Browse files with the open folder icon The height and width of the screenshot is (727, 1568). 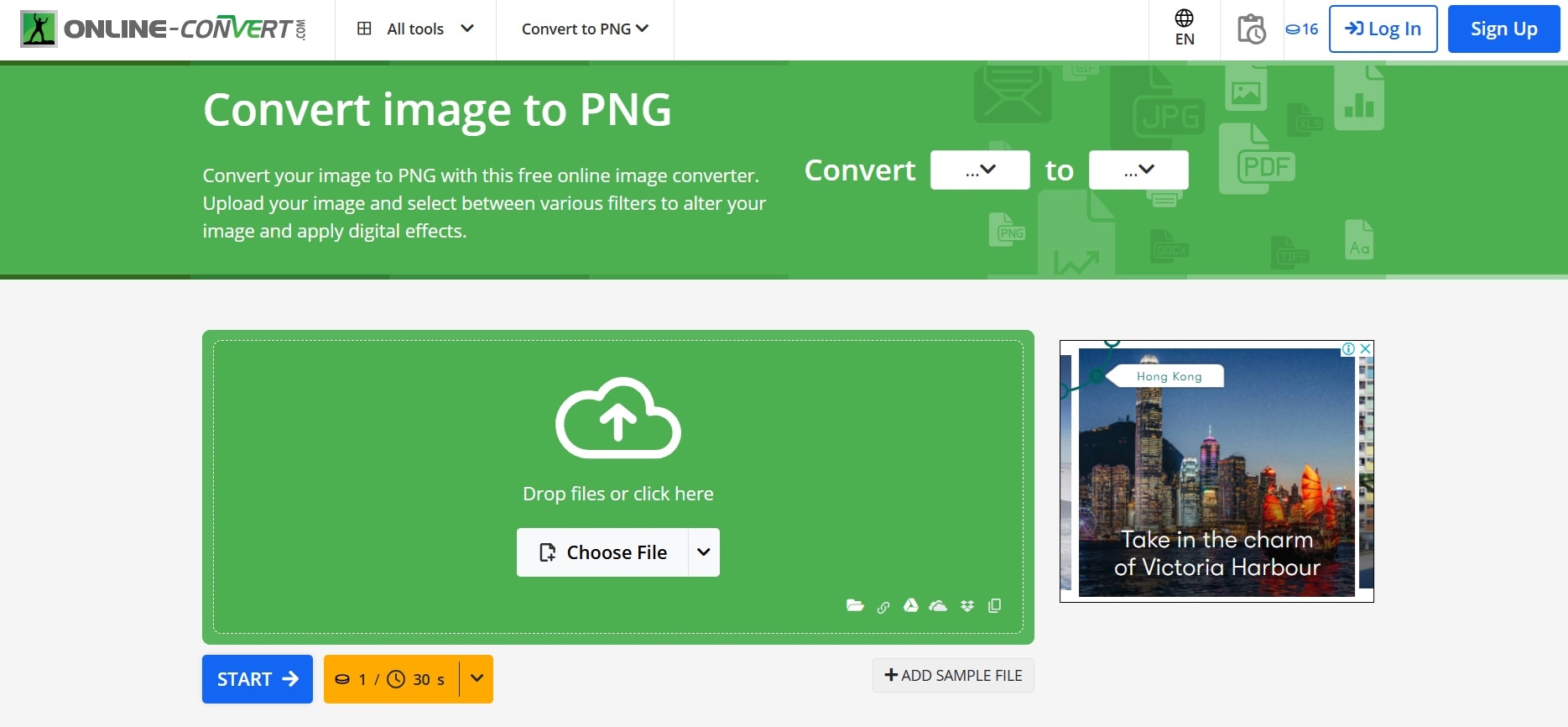855,605
